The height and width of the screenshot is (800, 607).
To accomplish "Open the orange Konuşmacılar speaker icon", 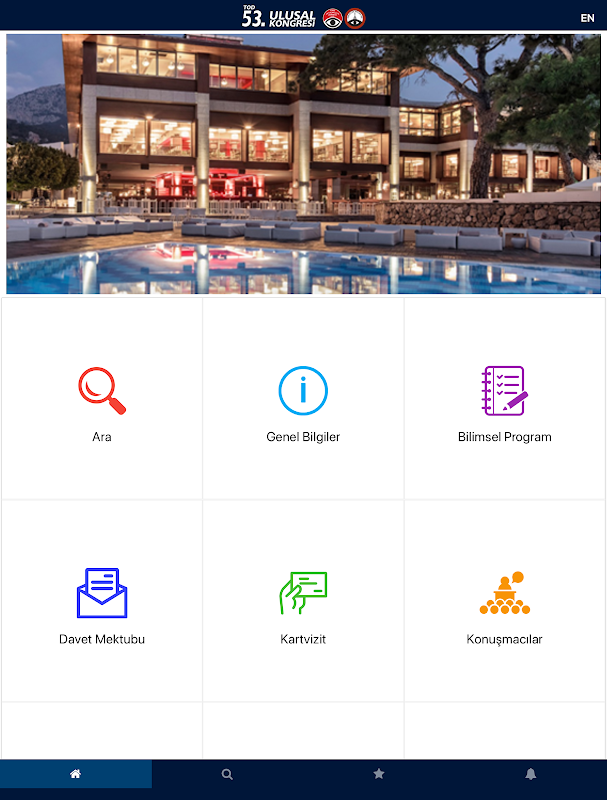I will [x=504, y=593].
